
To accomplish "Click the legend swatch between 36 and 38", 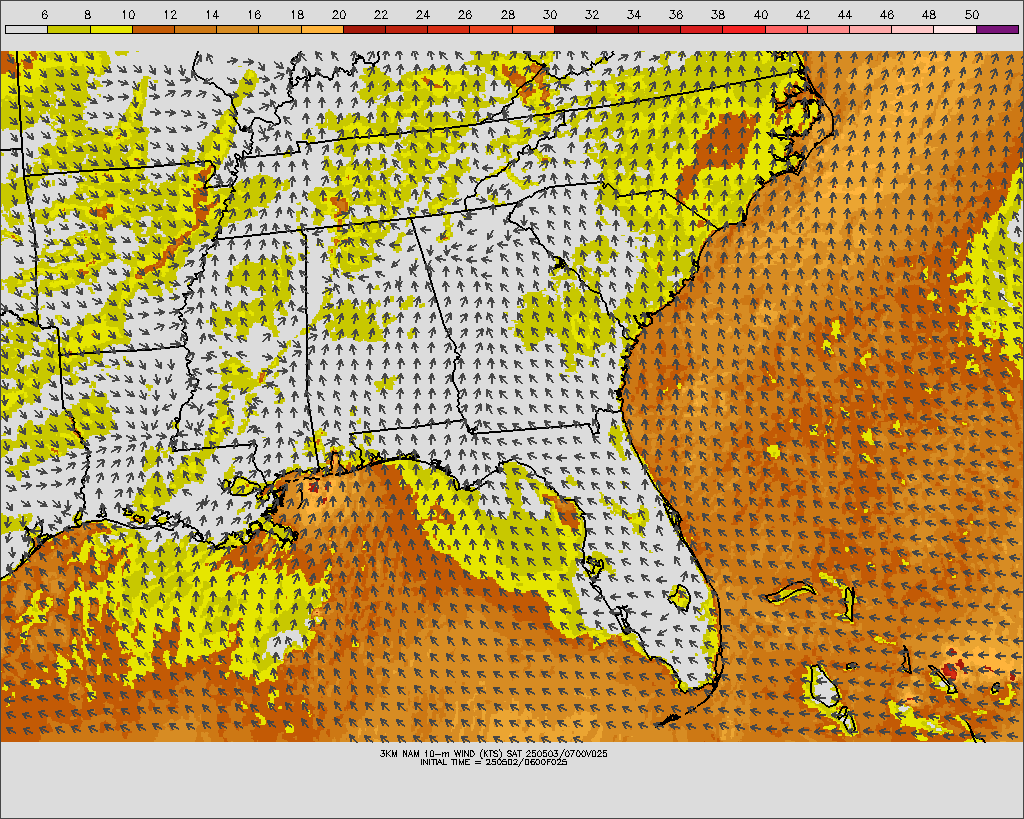I will pyautogui.click(x=702, y=29).
